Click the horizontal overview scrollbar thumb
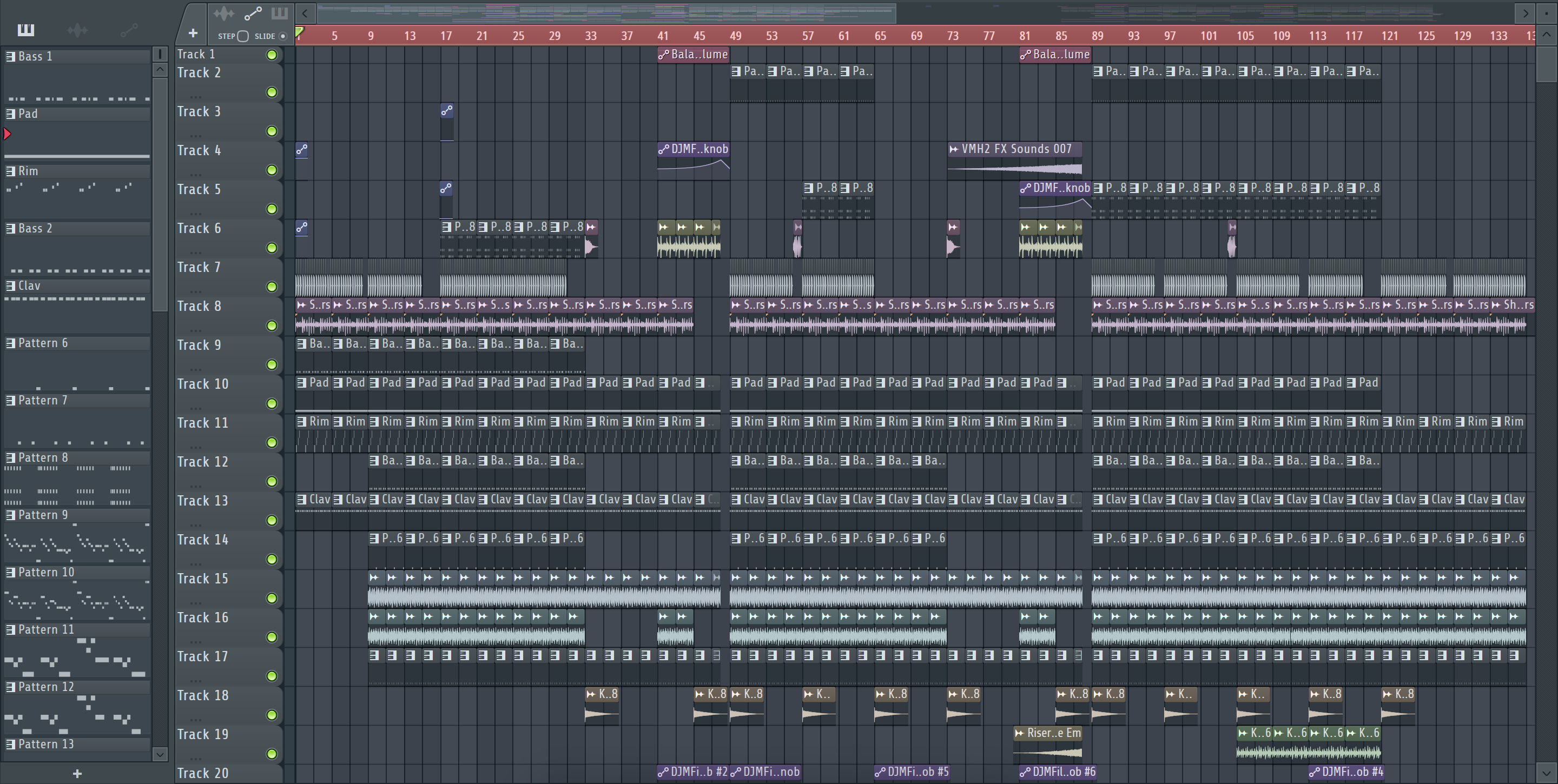The width and height of the screenshot is (1558, 784). pos(606,14)
